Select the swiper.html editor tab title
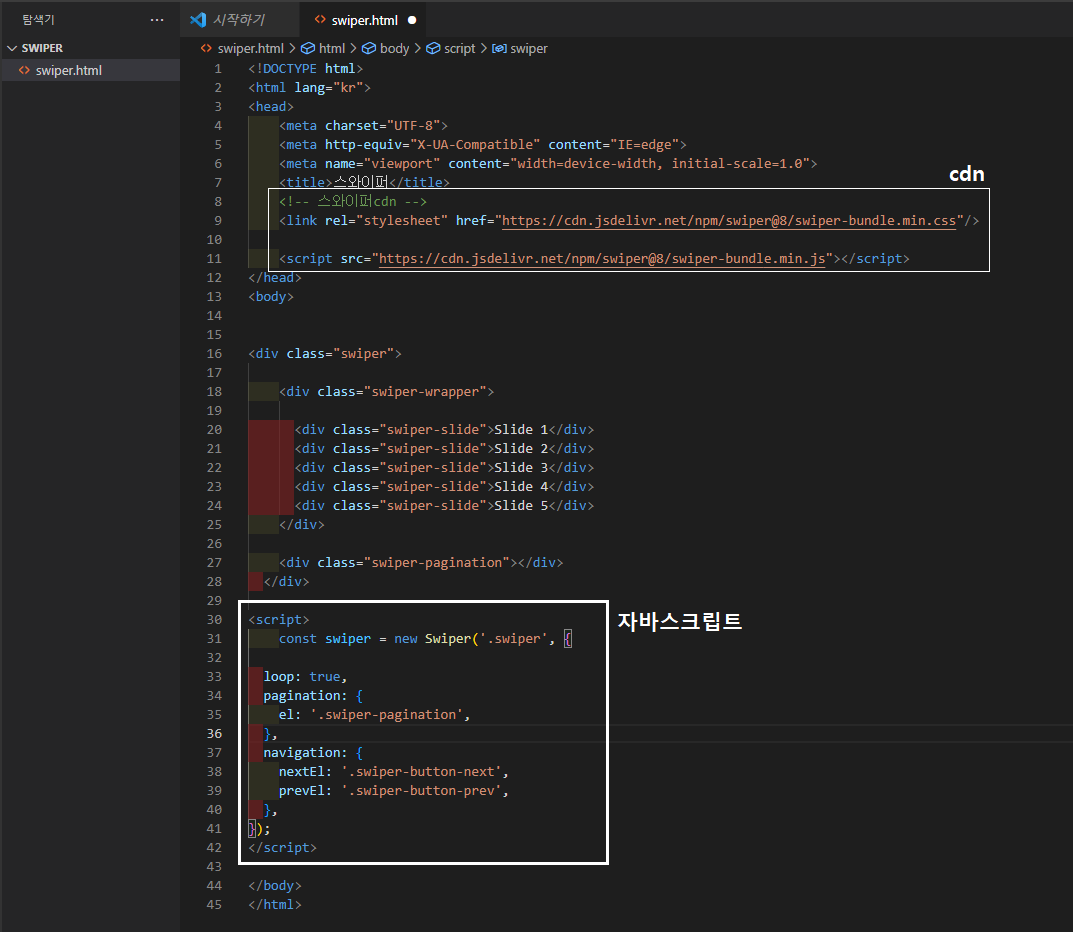The height and width of the screenshot is (932, 1073). 365,19
